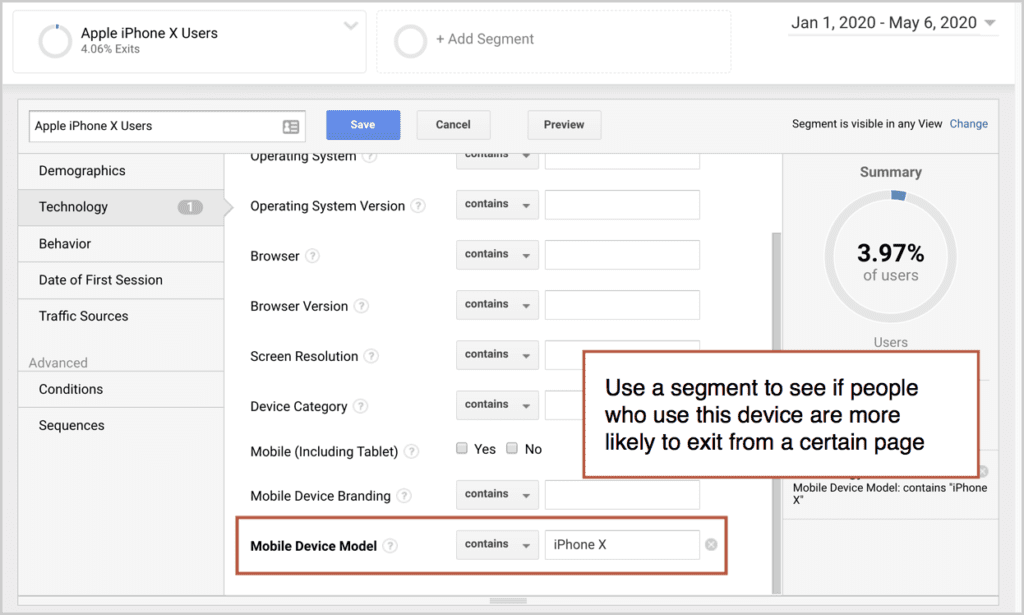The image size is (1024, 615).
Task: Open Operating System Version contains dropdown
Action: [497, 204]
